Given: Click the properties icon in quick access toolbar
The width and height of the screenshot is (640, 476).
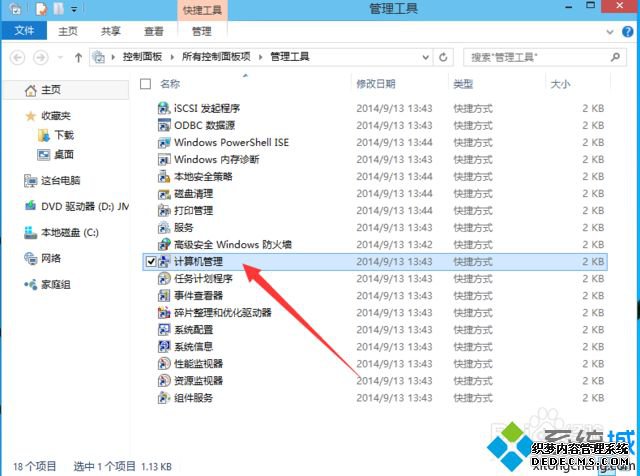Looking at the screenshot, I should (41, 9).
